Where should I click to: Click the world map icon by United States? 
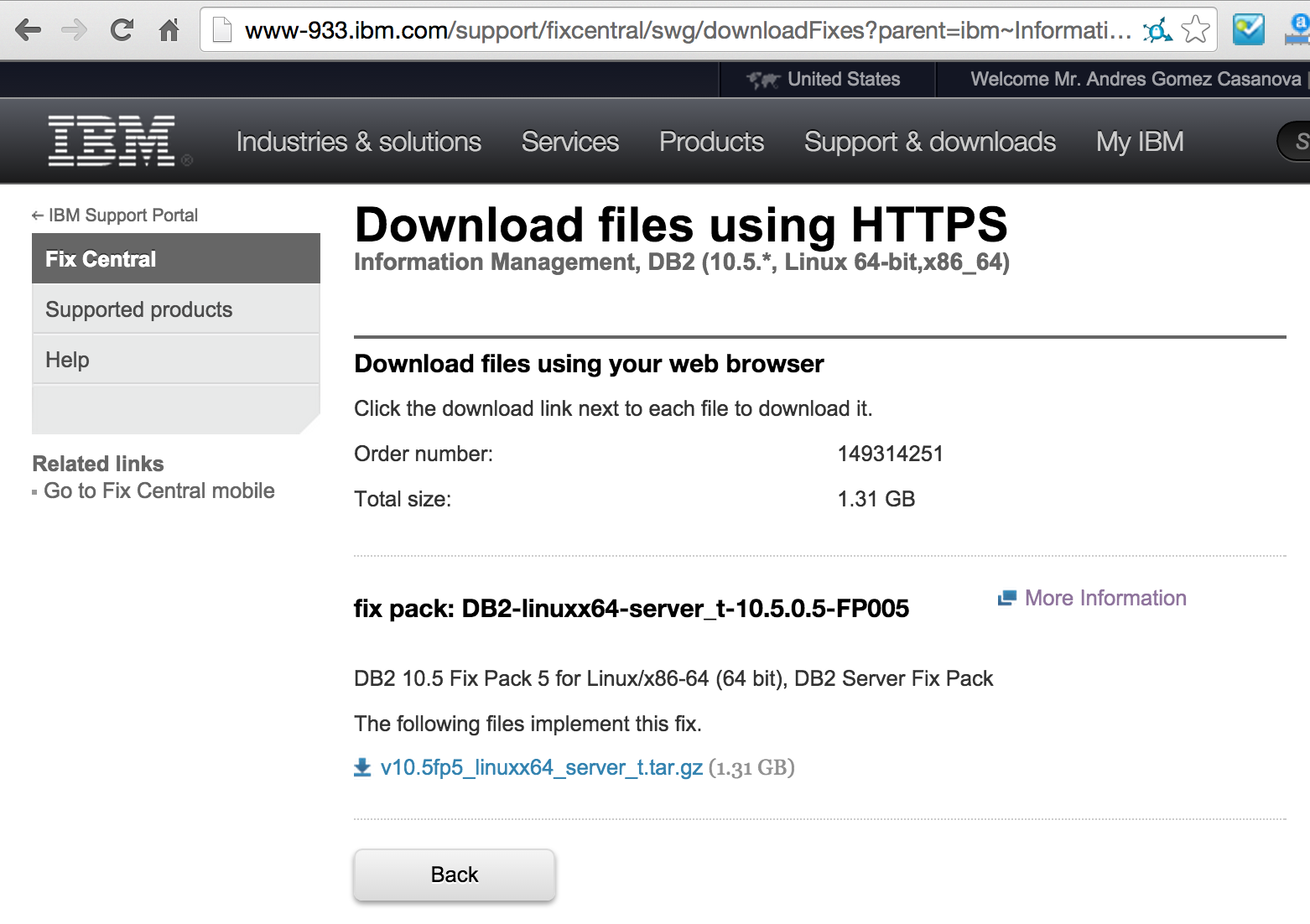click(x=763, y=80)
